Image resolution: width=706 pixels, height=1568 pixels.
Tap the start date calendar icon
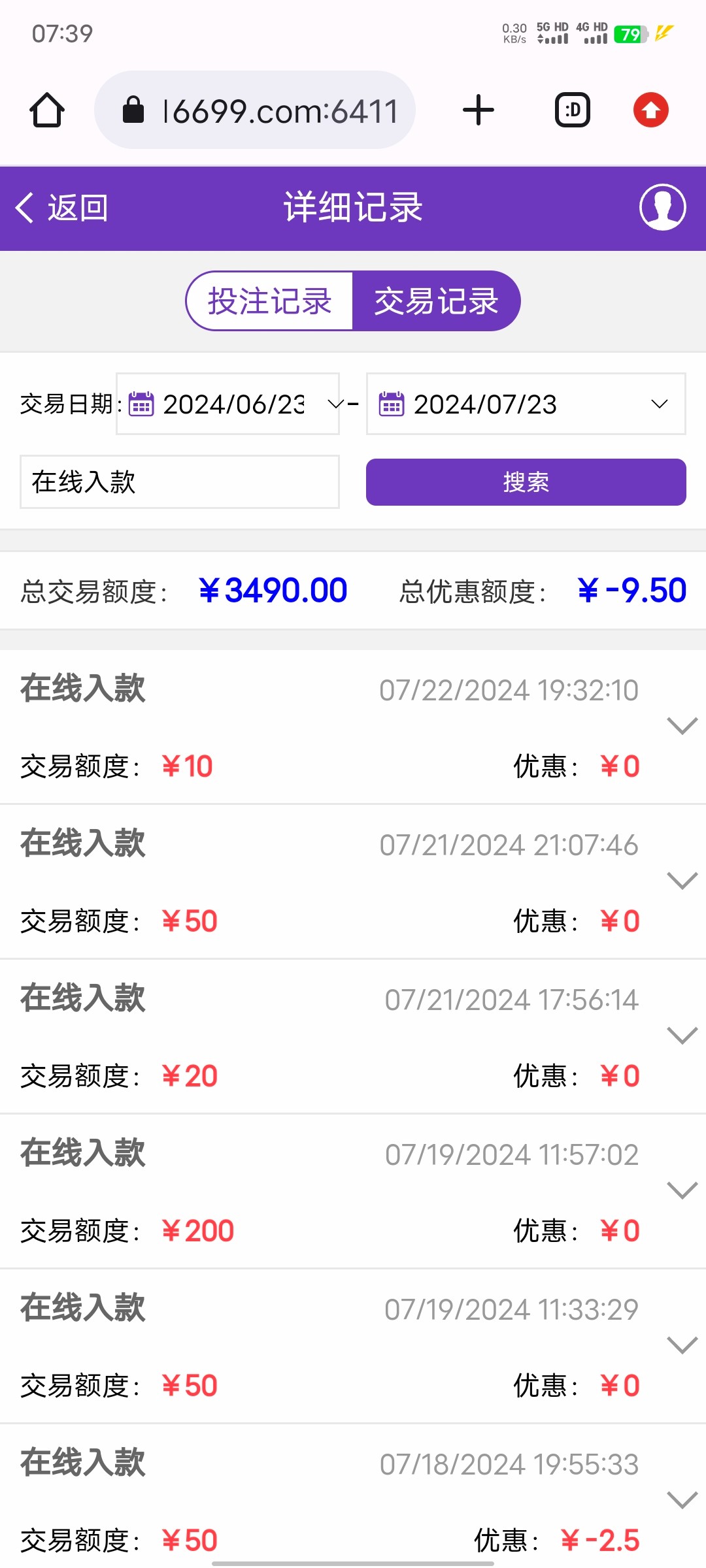click(141, 404)
